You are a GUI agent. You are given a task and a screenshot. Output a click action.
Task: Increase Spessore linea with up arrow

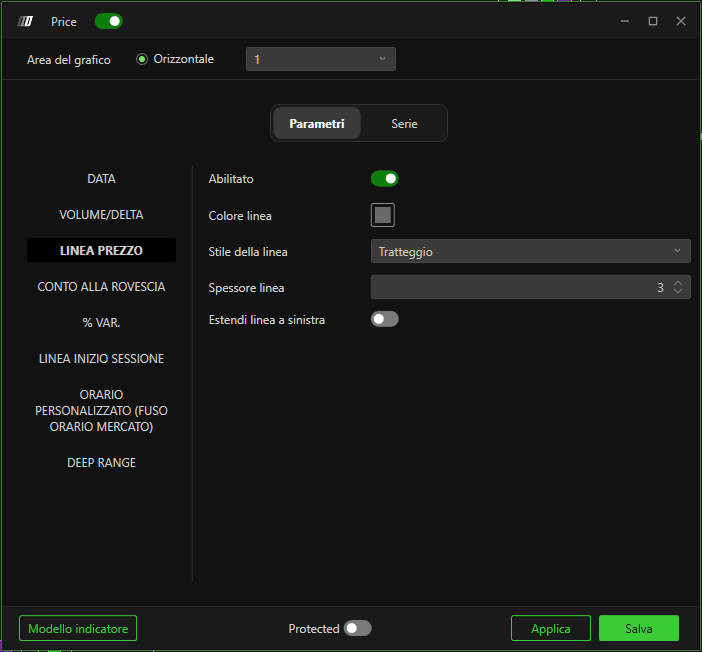pyautogui.click(x=678, y=283)
